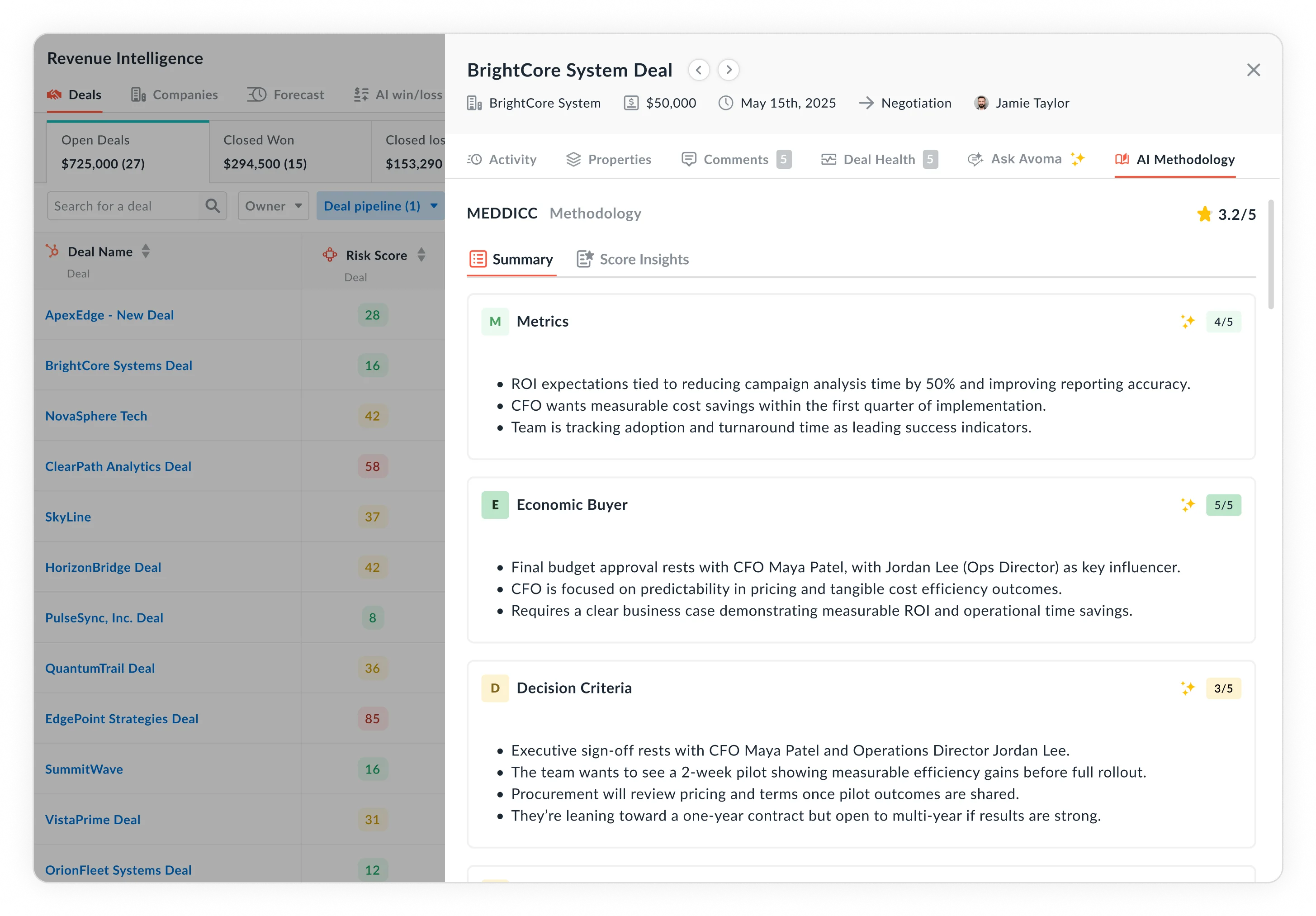Open the Owner filter dropdown
1316x916 pixels.
point(273,205)
